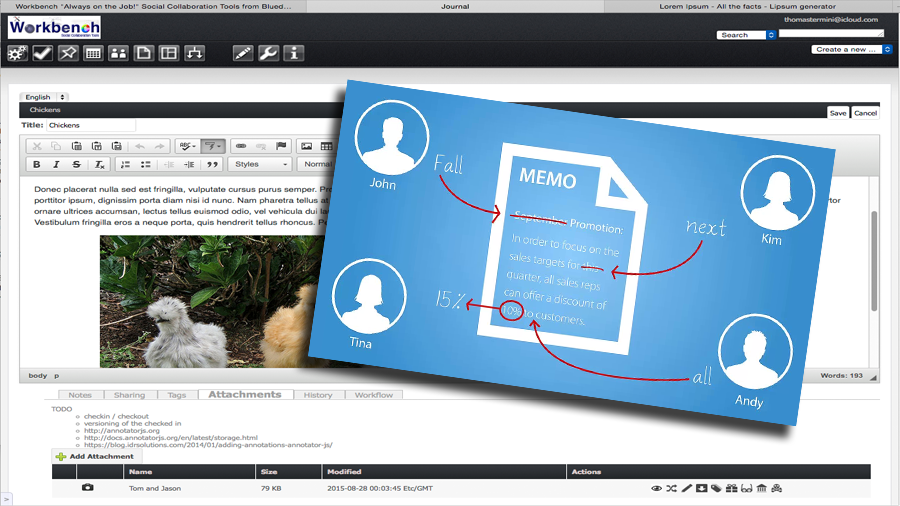This screenshot has height=506, width=900.
Task: Click the Cancel button
Action: tap(866, 113)
